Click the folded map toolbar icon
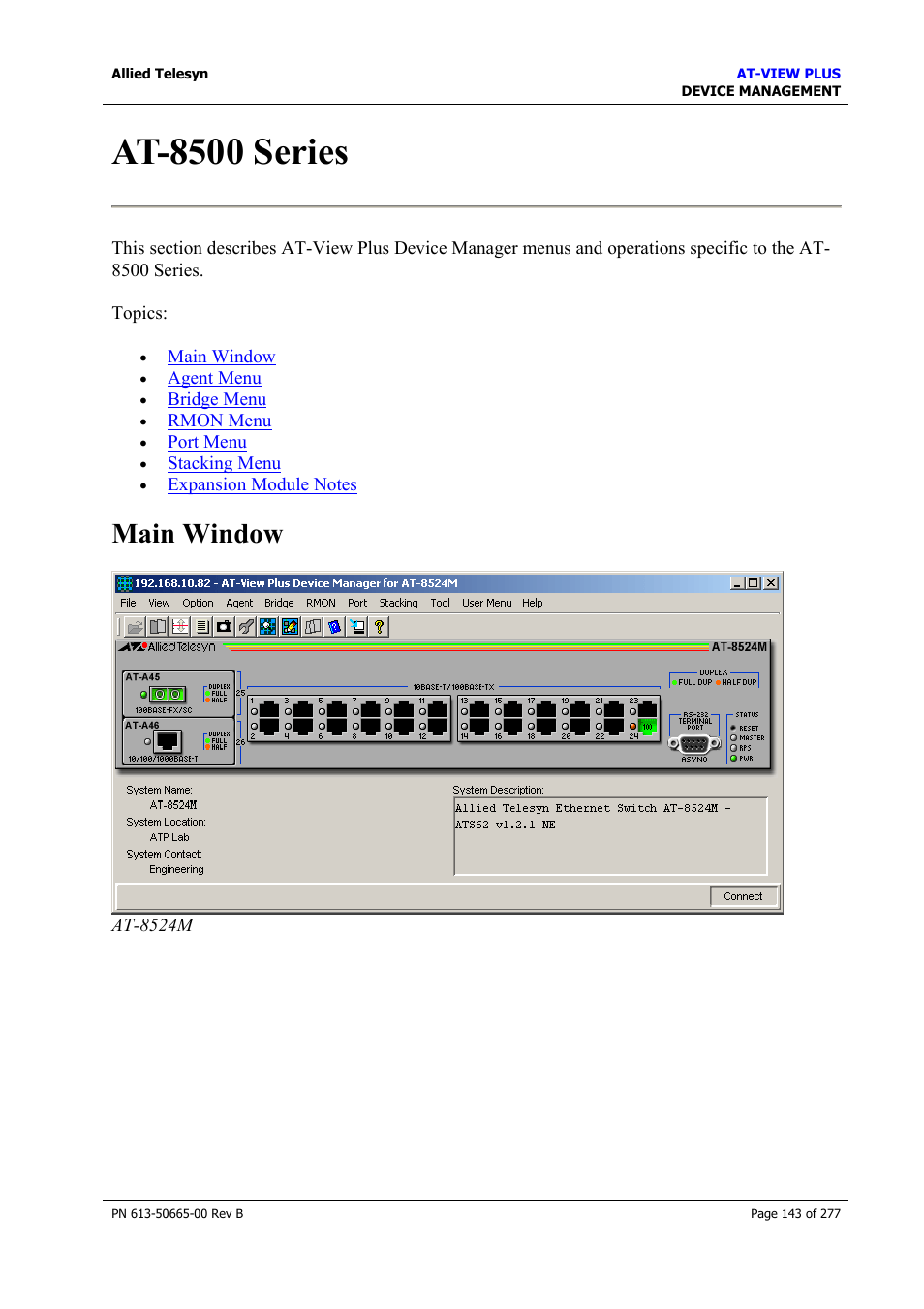The width and height of the screenshot is (924, 1309). coord(313,627)
